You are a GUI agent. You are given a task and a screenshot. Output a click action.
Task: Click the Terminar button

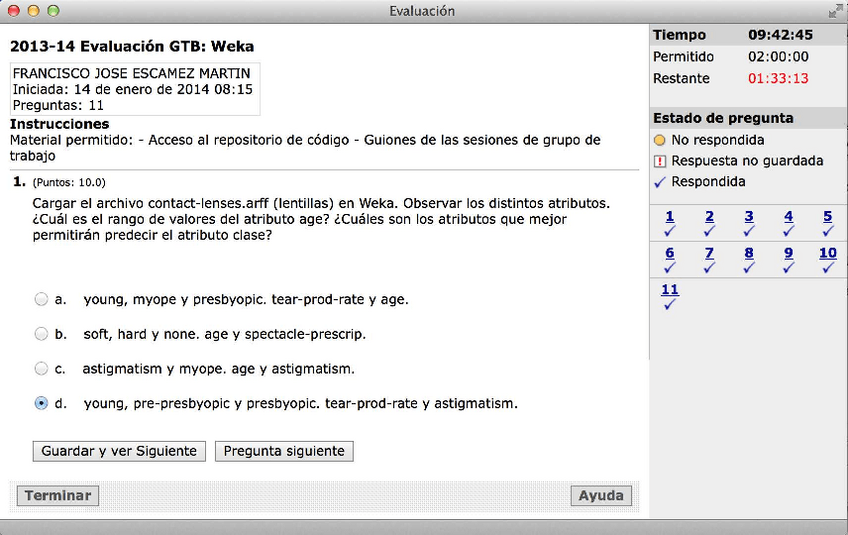tap(58, 495)
